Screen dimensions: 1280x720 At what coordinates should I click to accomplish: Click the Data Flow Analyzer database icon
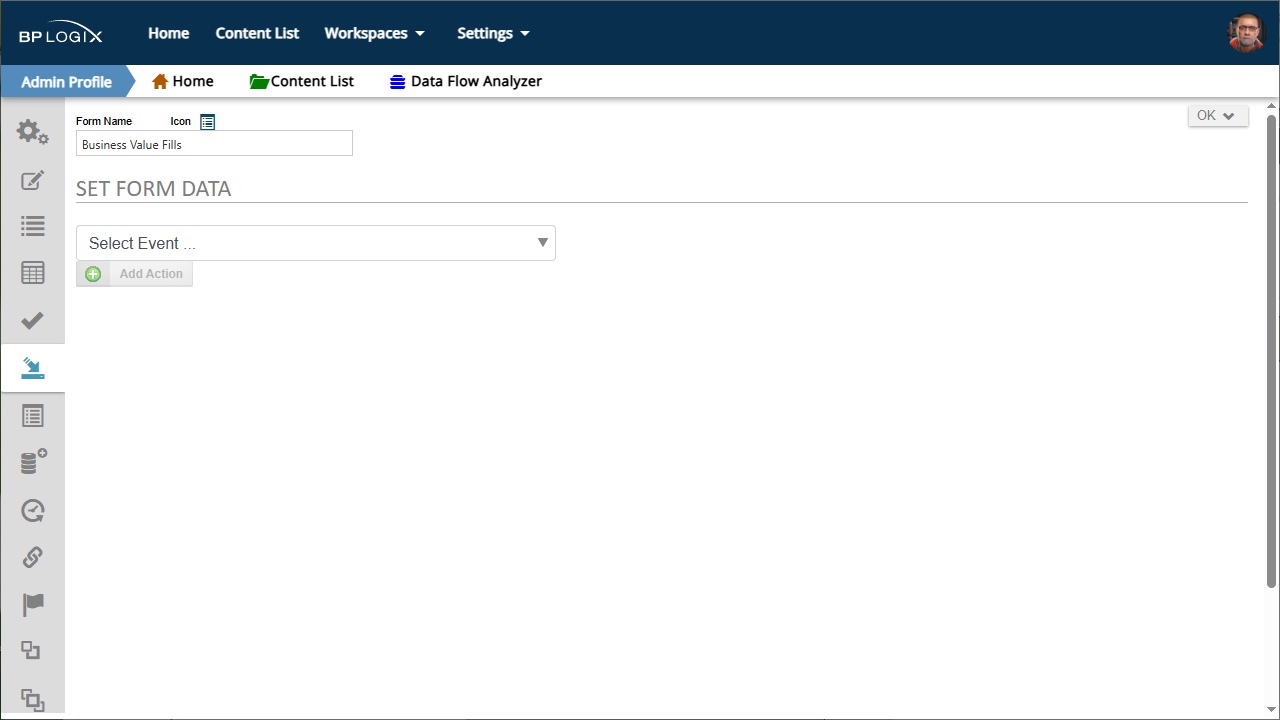point(398,82)
